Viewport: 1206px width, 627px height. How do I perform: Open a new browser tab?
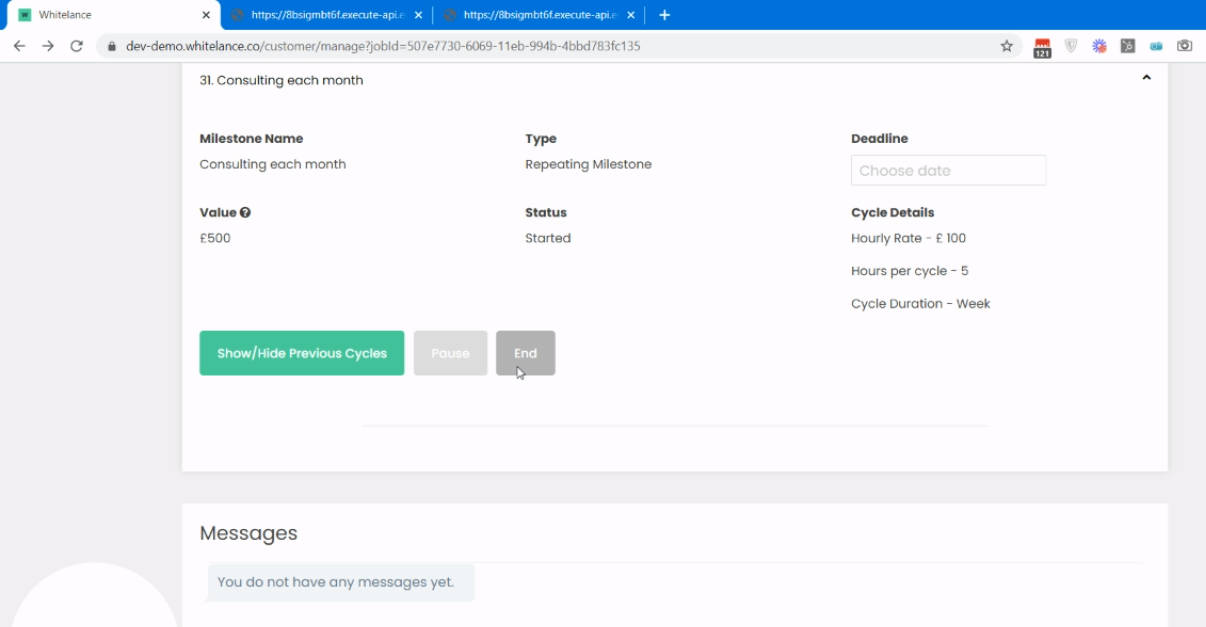pyautogui.click(x=665, y=15)
